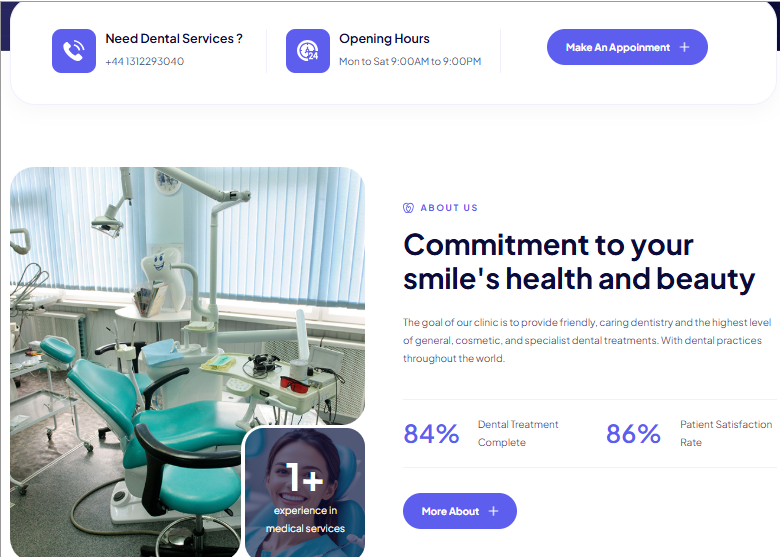Click the ABOUT US label
780x557 pixels.
click(449, 208)
